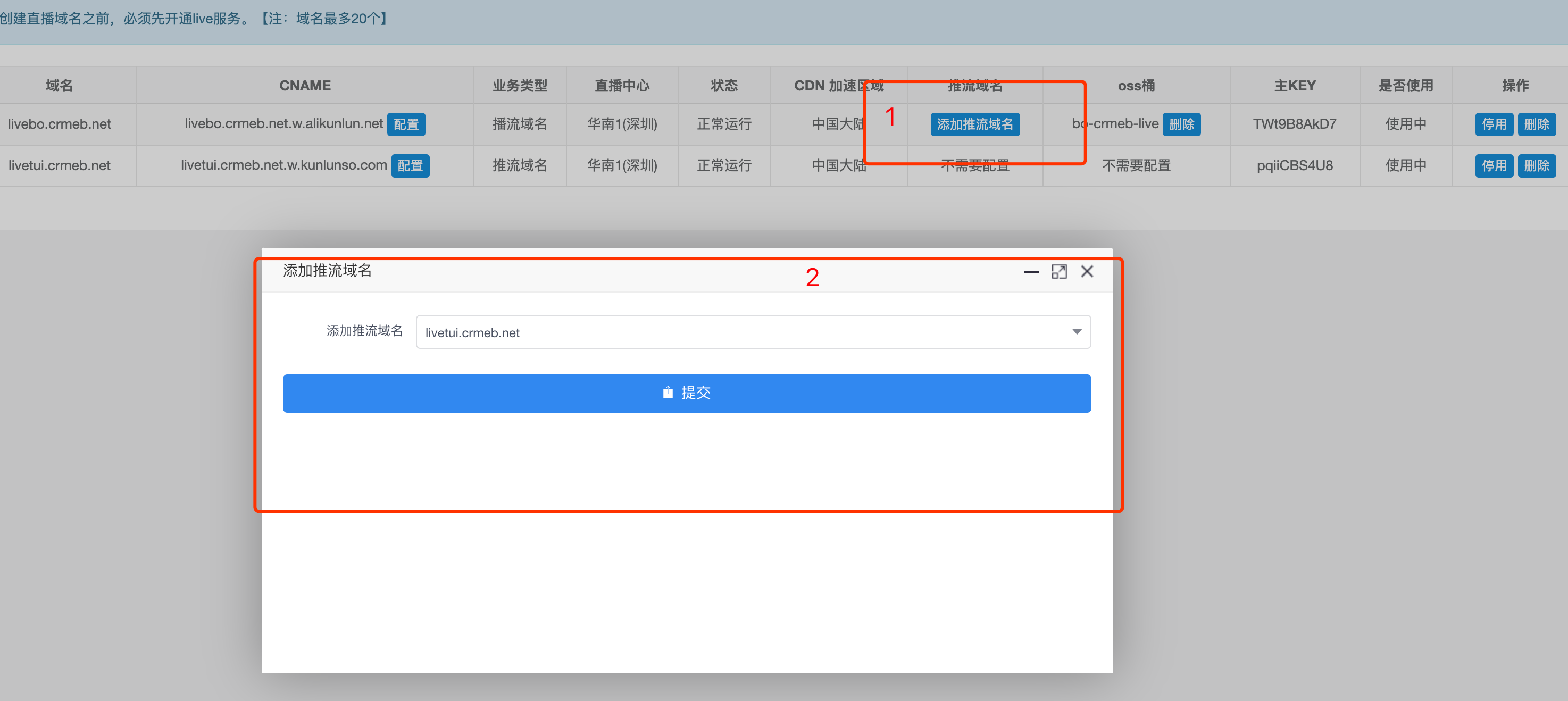Click the 推流域名 business type cell in the livetui row
1568x701 pixels.
coord(520,165)
